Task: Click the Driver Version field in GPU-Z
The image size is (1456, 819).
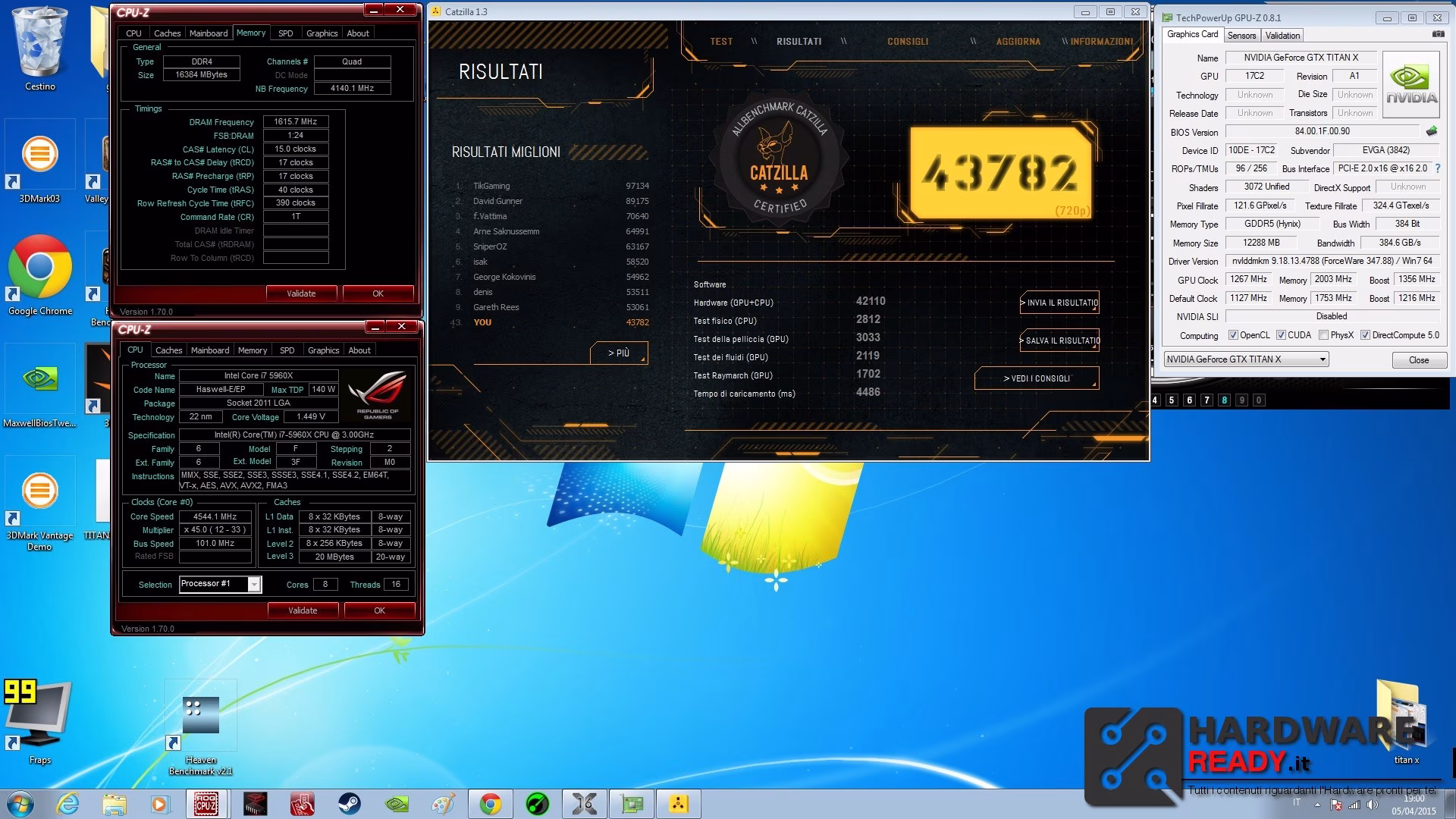Action: 1332,261
